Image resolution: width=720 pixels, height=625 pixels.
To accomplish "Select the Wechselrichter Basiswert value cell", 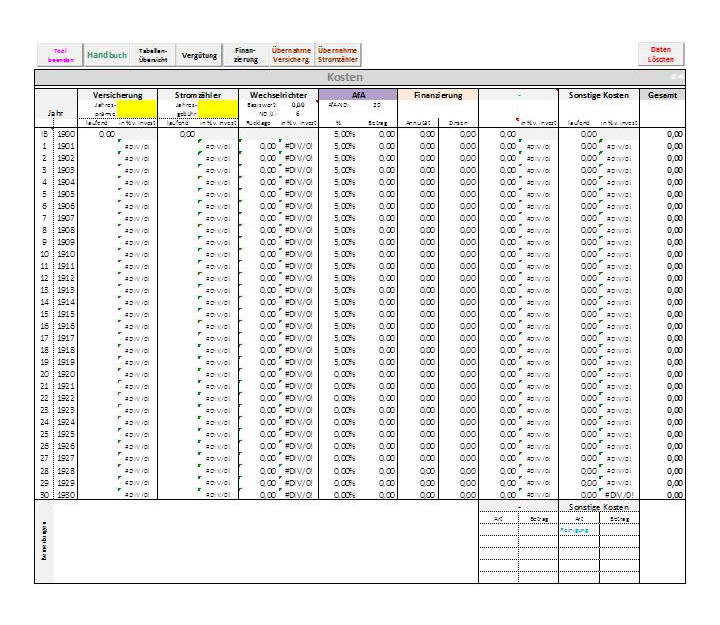I will coord(298,104).
